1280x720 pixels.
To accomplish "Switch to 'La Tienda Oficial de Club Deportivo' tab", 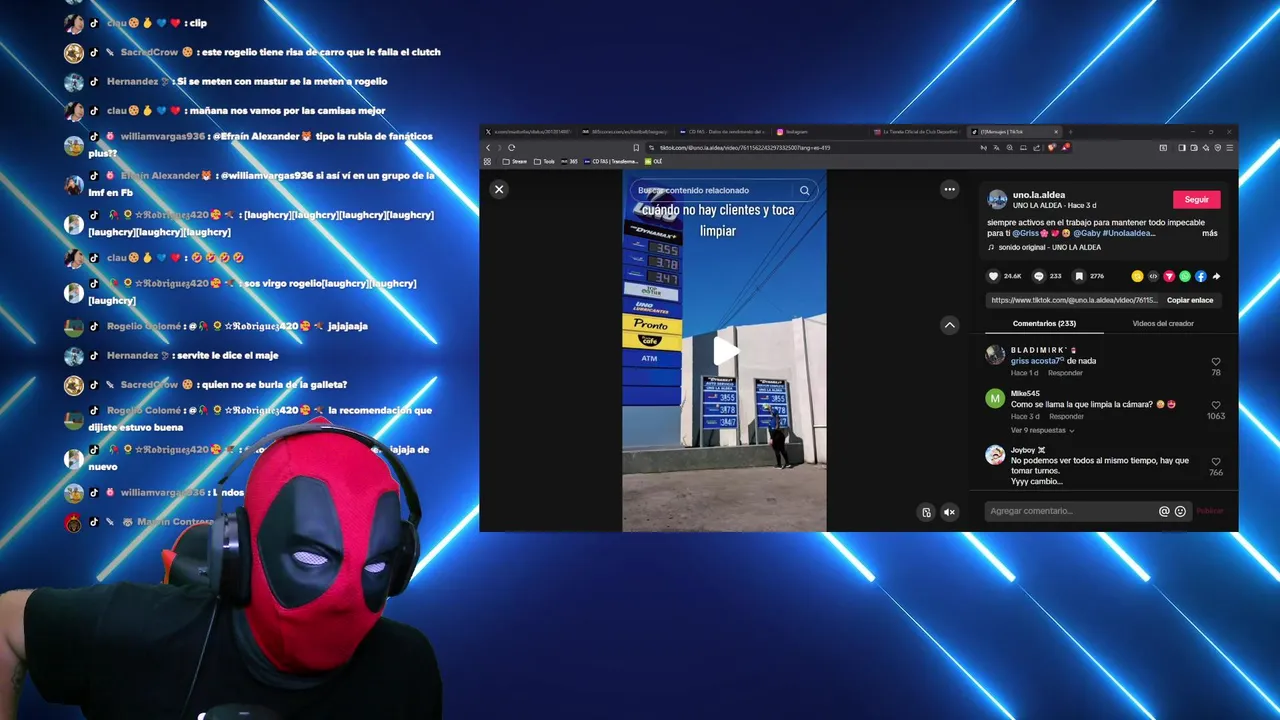I will 915,132.
